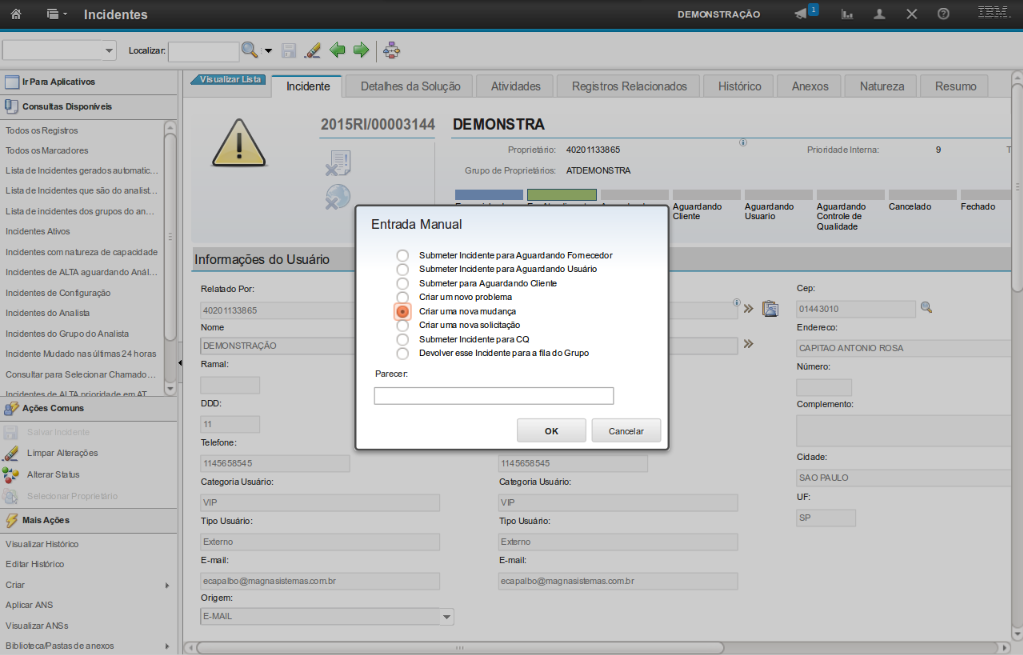The image size is (1023, 655).
Task: Click the search magnifier icon beside Localizar
Action: pyautogui.click(x=249, y=50)
